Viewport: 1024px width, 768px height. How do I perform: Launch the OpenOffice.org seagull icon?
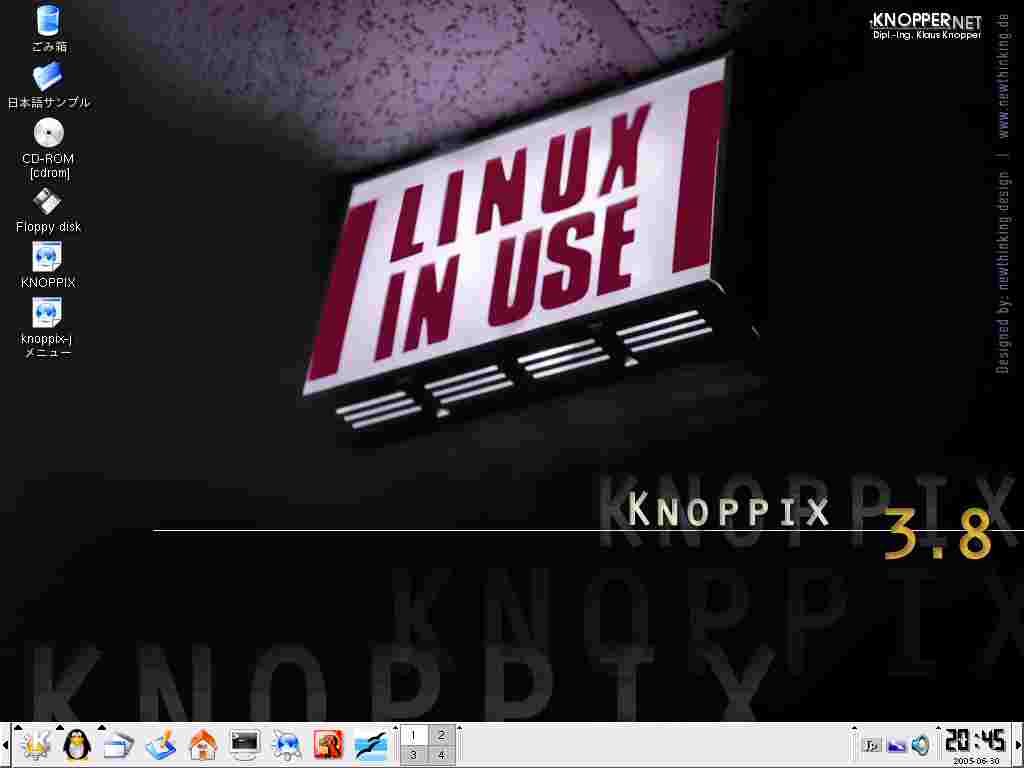pos(371,745)
